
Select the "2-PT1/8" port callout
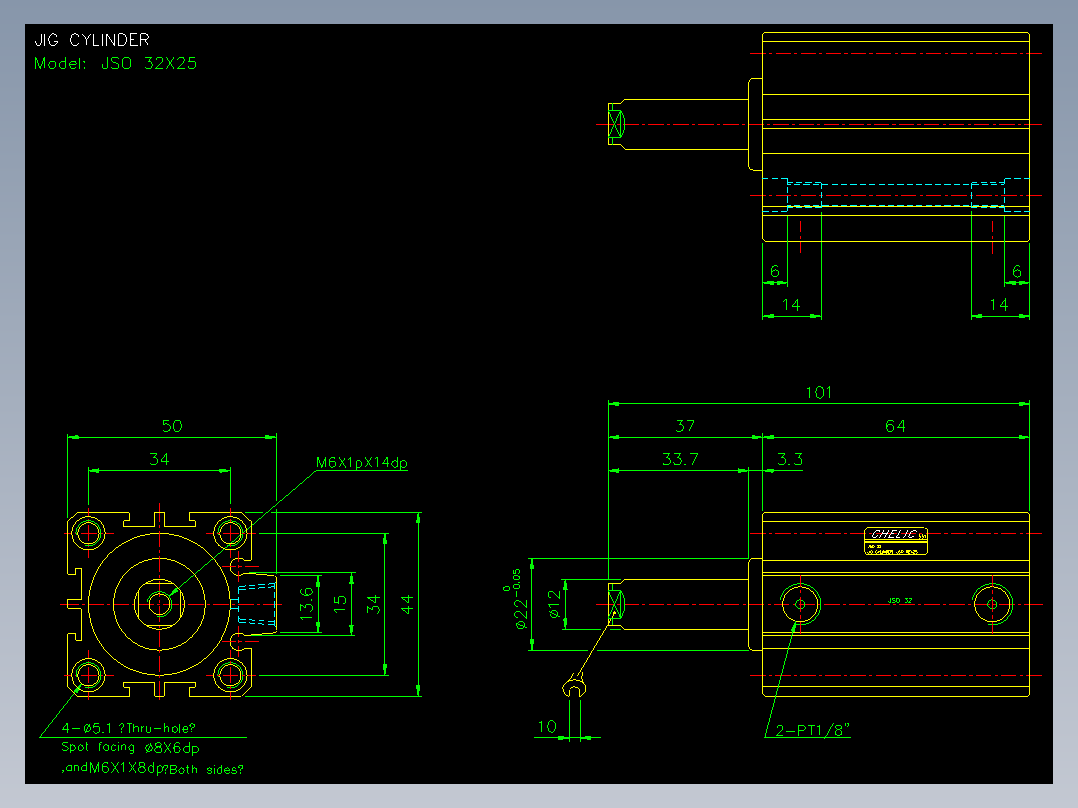click(x=813, y=730)
